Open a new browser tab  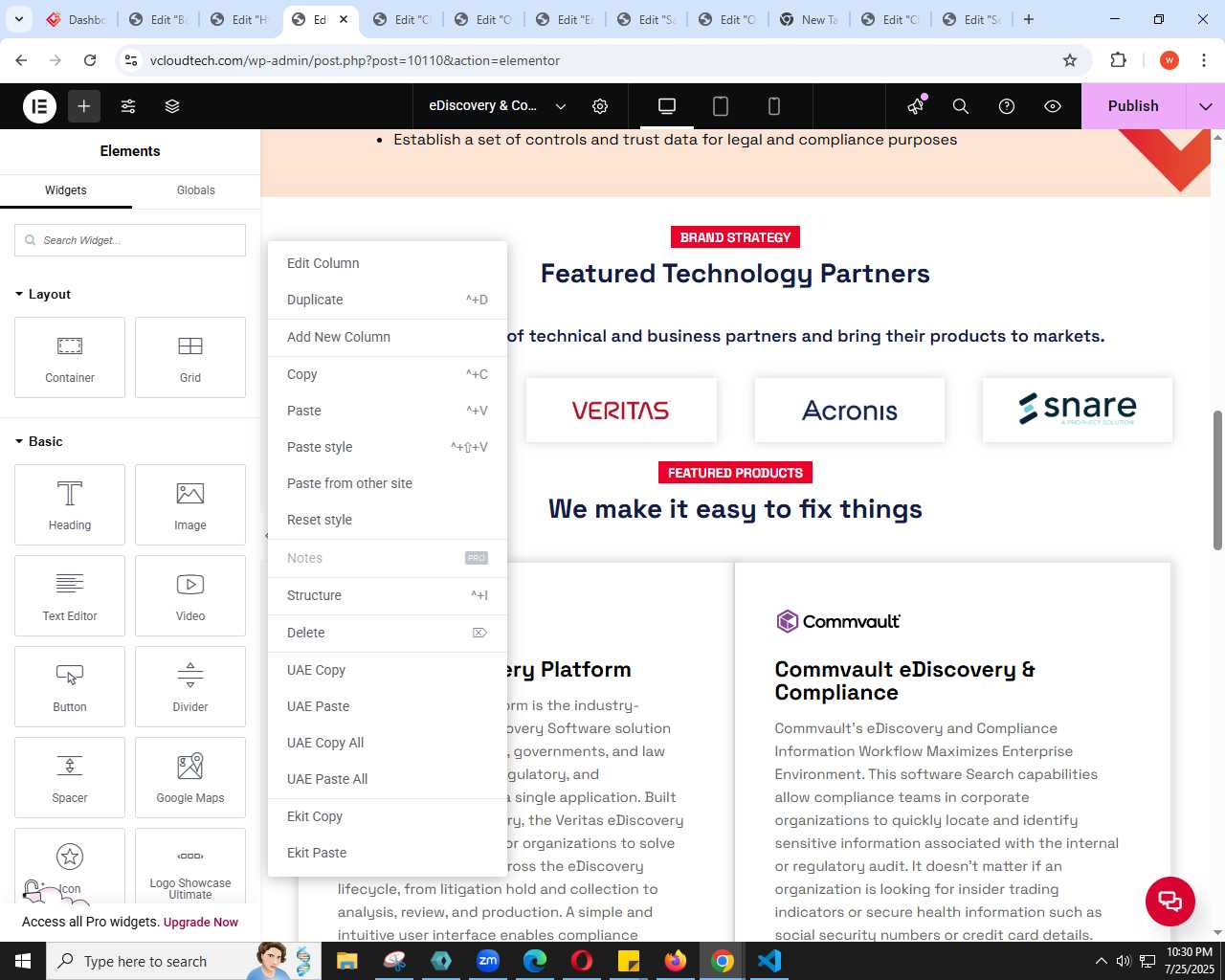click(1029, 19)
